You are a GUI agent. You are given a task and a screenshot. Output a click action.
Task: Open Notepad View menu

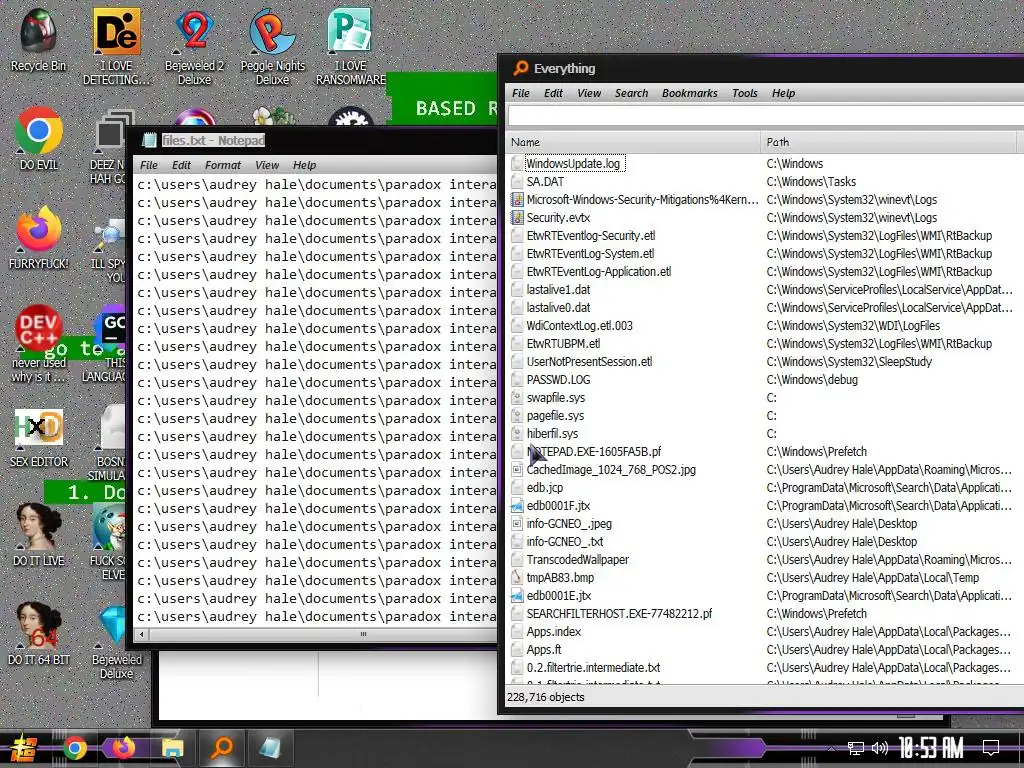267,165
